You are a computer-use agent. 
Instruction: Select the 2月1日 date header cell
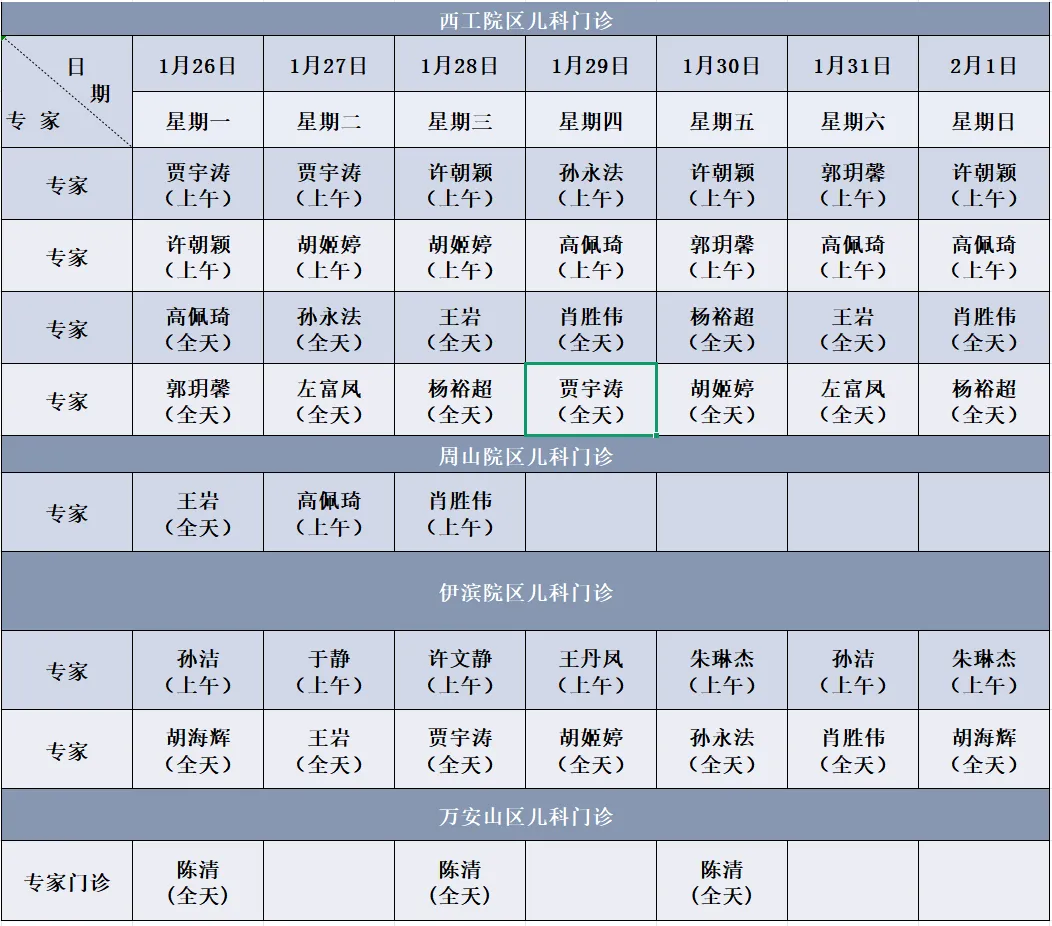click(x=984, y=66)
